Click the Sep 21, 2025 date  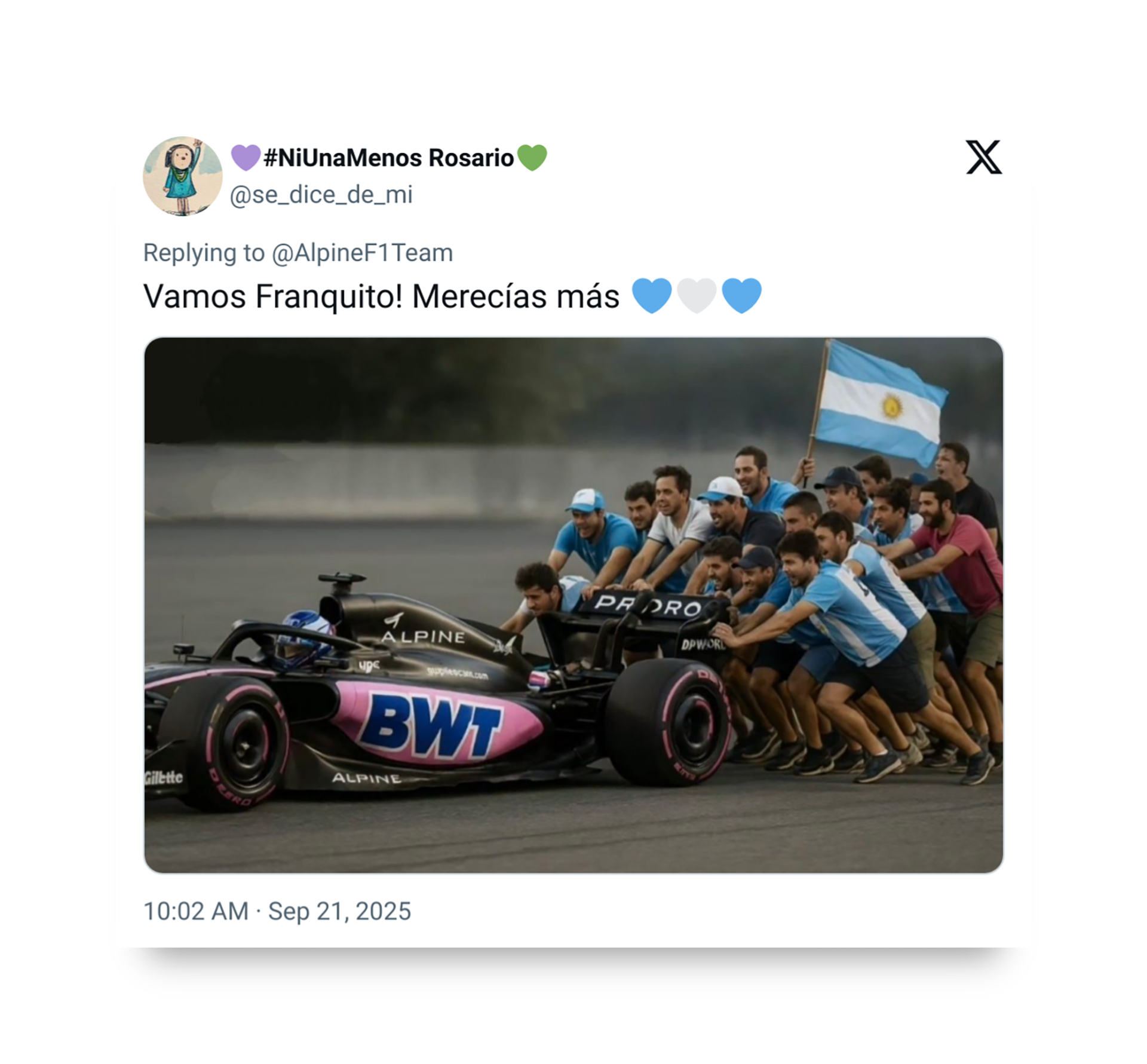[x=339, y=911]
